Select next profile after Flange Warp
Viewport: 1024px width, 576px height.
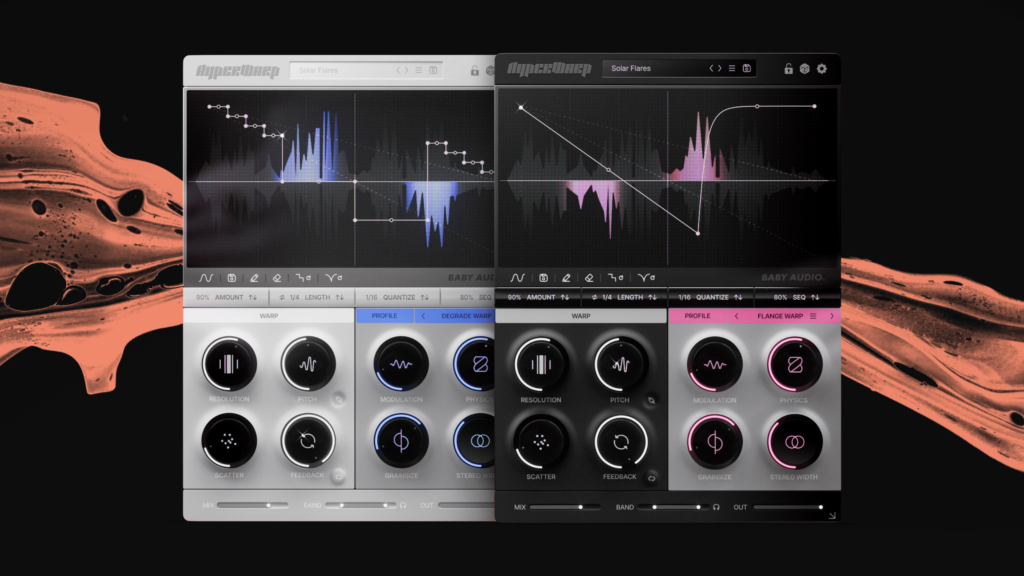pyautogui.click(x=831, y=316)
